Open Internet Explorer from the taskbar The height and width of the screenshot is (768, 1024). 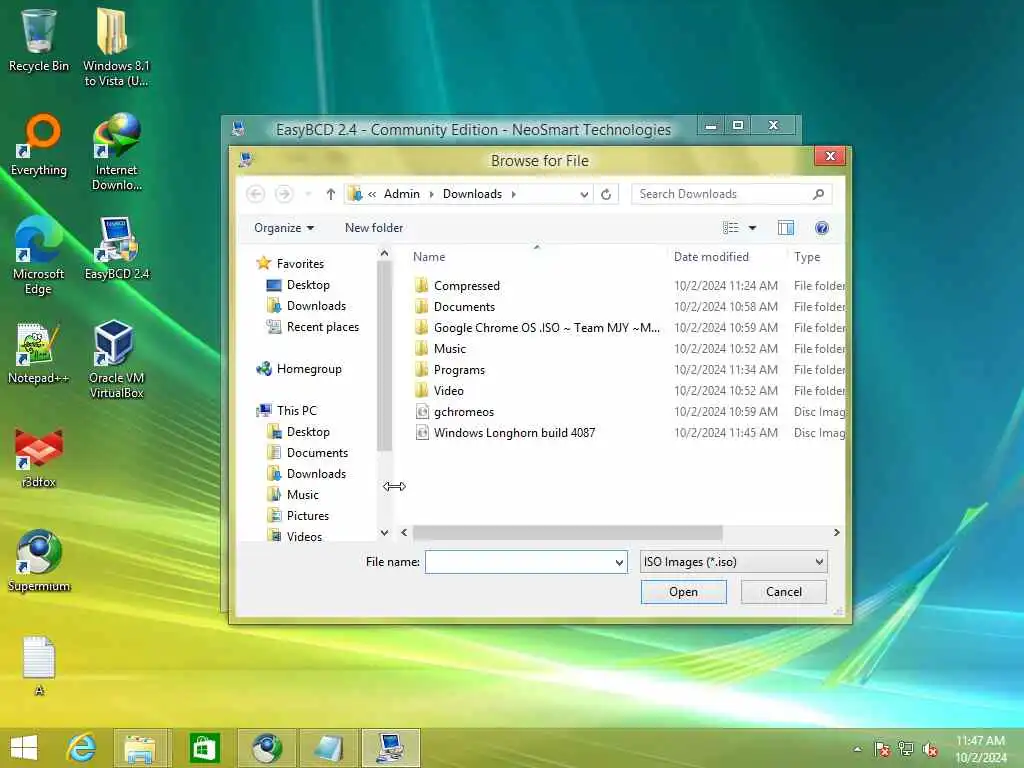pos(82,748)
